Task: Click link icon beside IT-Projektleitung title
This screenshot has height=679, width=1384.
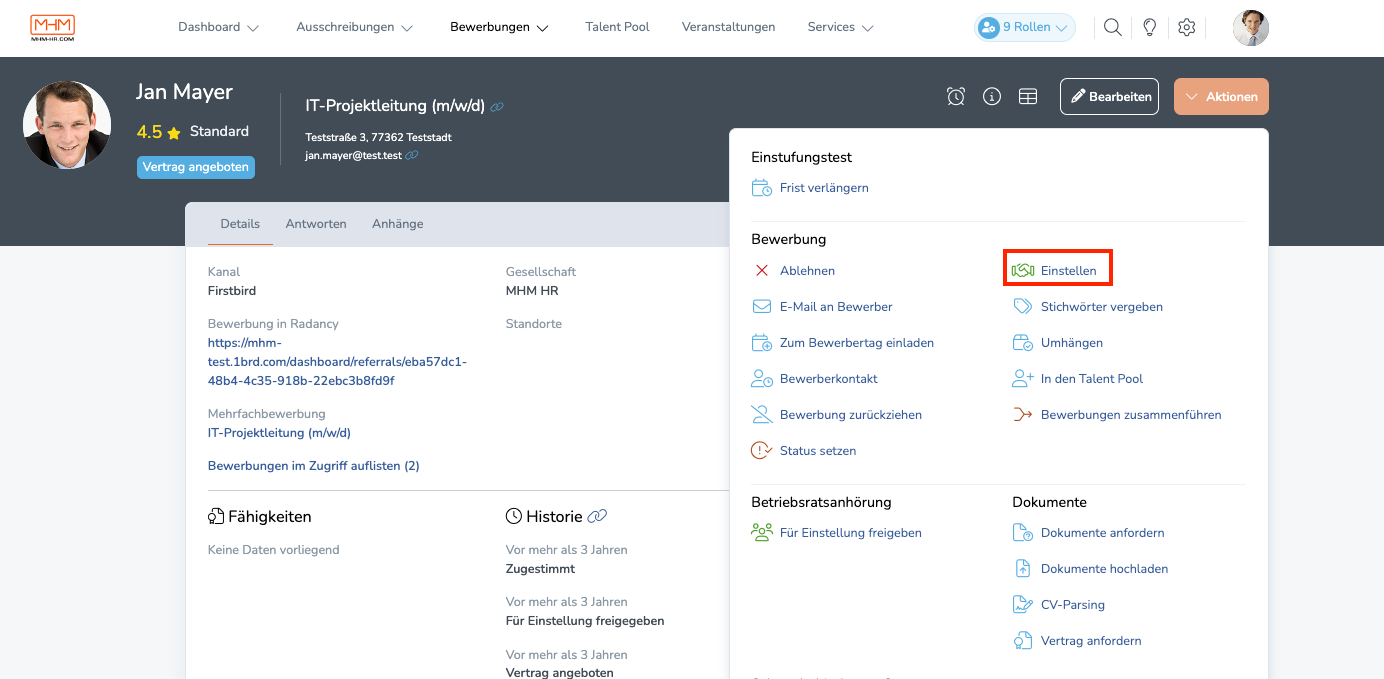Action: 497,107
